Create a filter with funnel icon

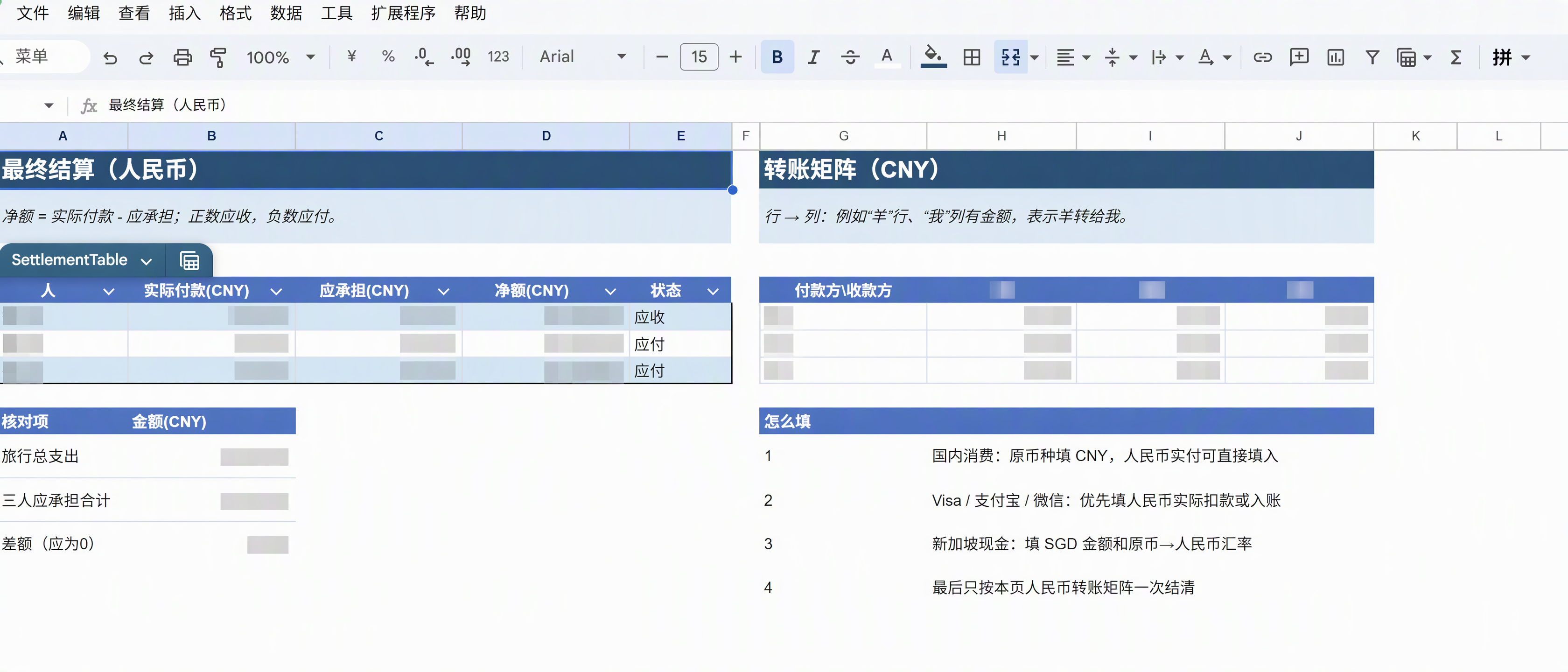[x=1372, y=57]
